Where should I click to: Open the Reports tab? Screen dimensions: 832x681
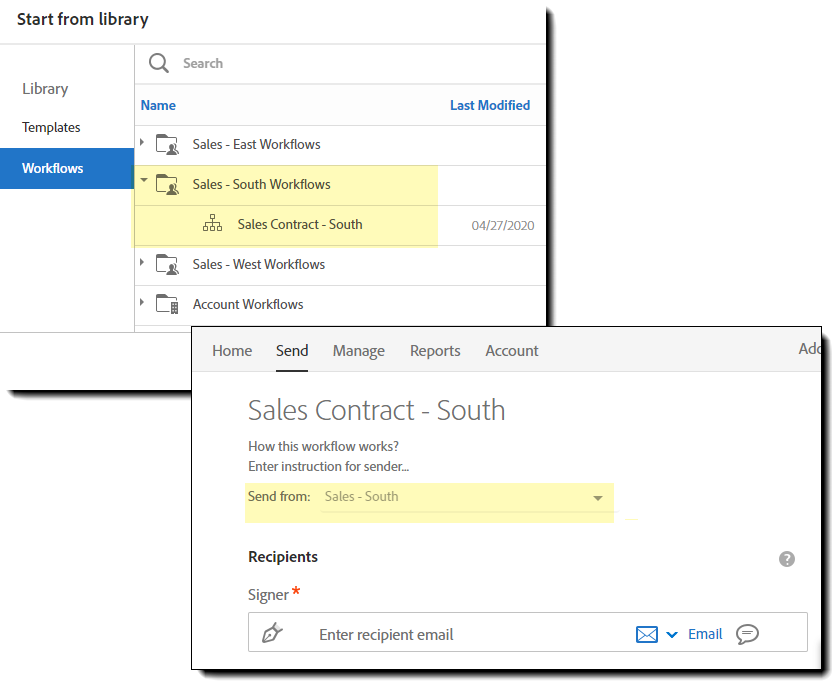(435, 351)
